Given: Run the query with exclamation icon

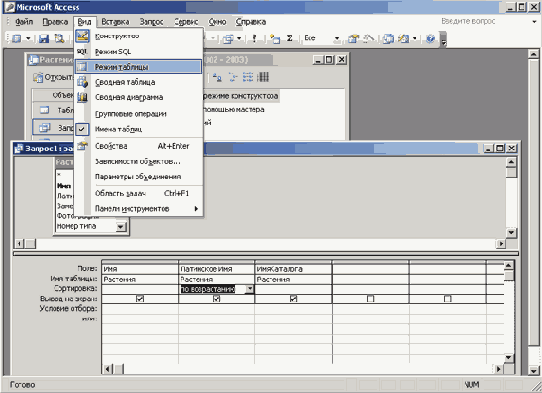Looking at the screenshot, I should coord(254,38).
